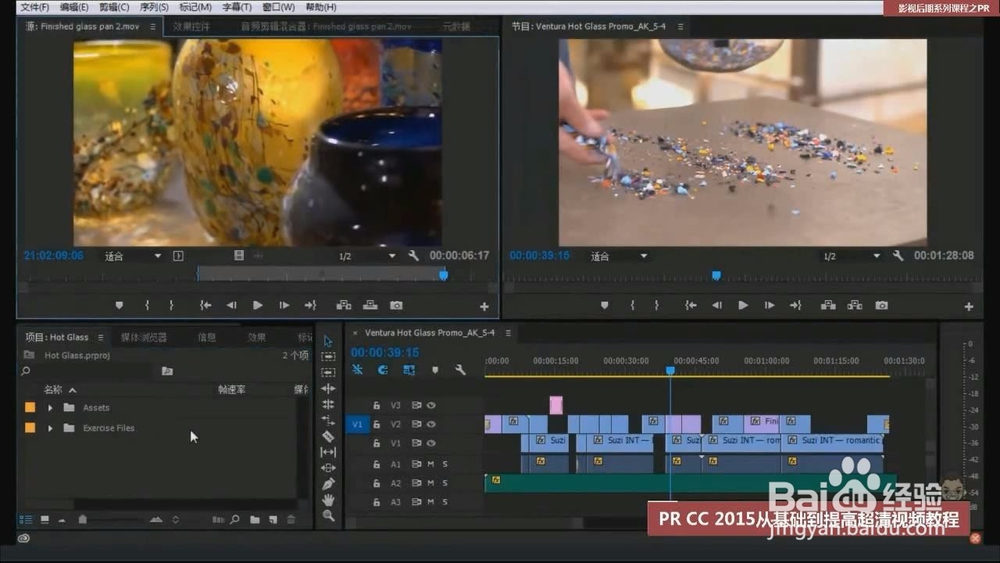1000x563 pixels.
Task: Mark In point in Program monitor
Action: (x=632, y=305)
